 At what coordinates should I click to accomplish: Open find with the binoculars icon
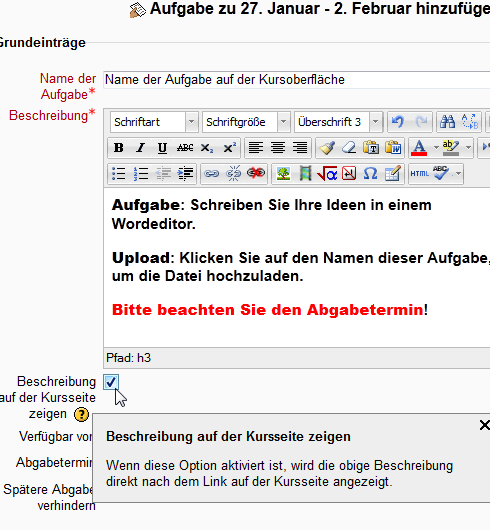[x=447, y=122]
